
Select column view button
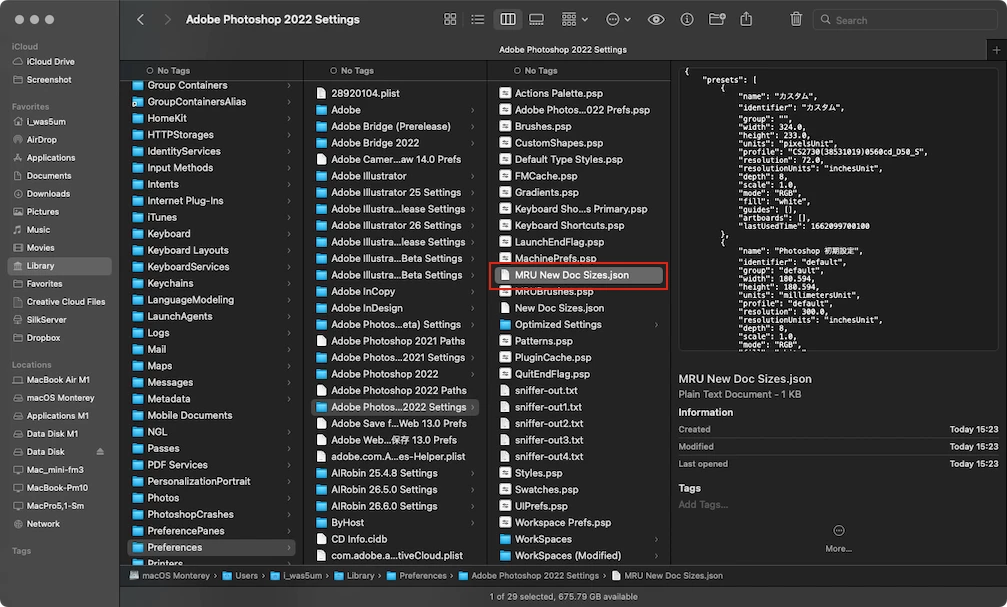click(x=507, y=19)
